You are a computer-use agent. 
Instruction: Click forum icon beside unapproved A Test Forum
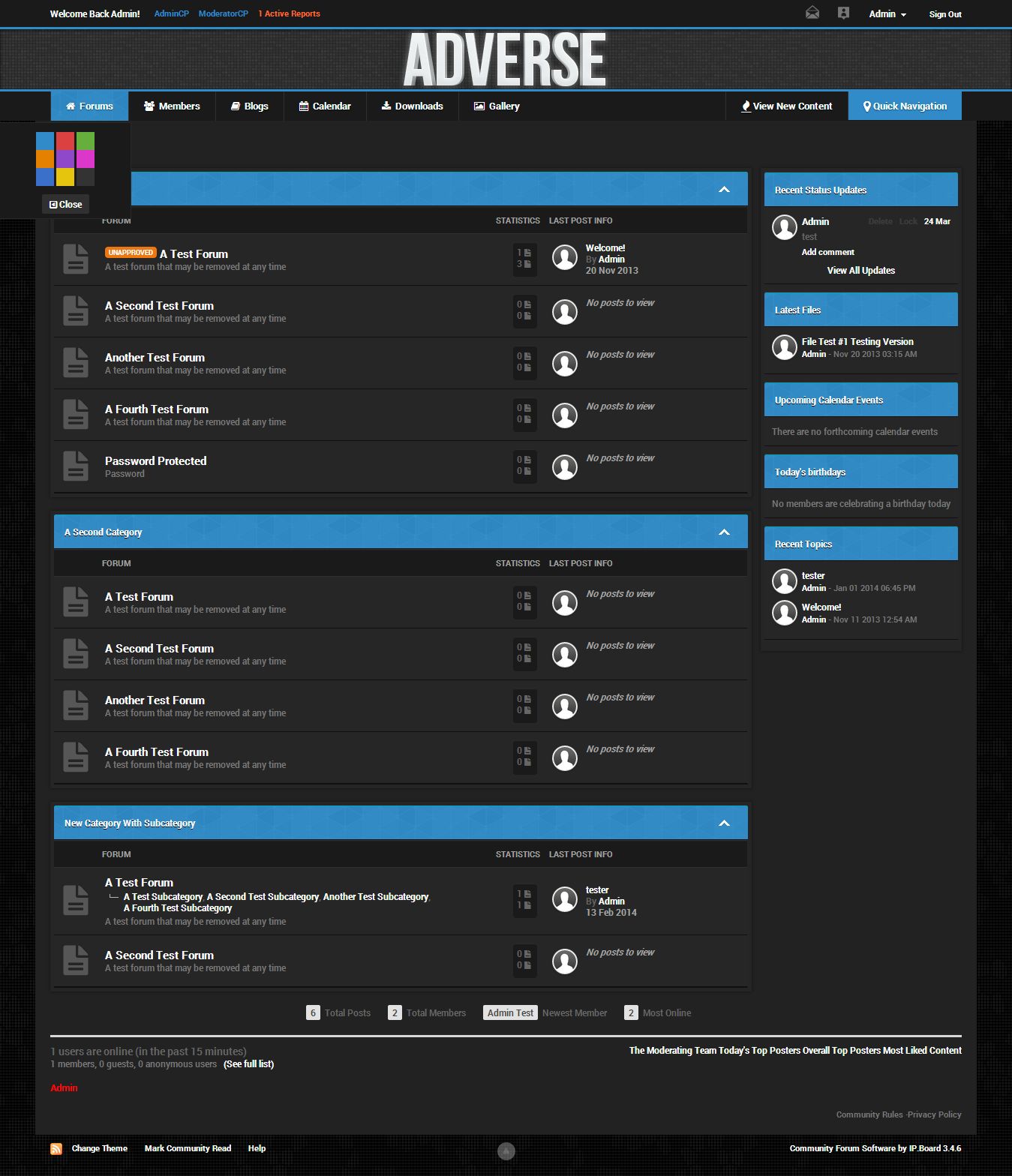click(76, 259)
